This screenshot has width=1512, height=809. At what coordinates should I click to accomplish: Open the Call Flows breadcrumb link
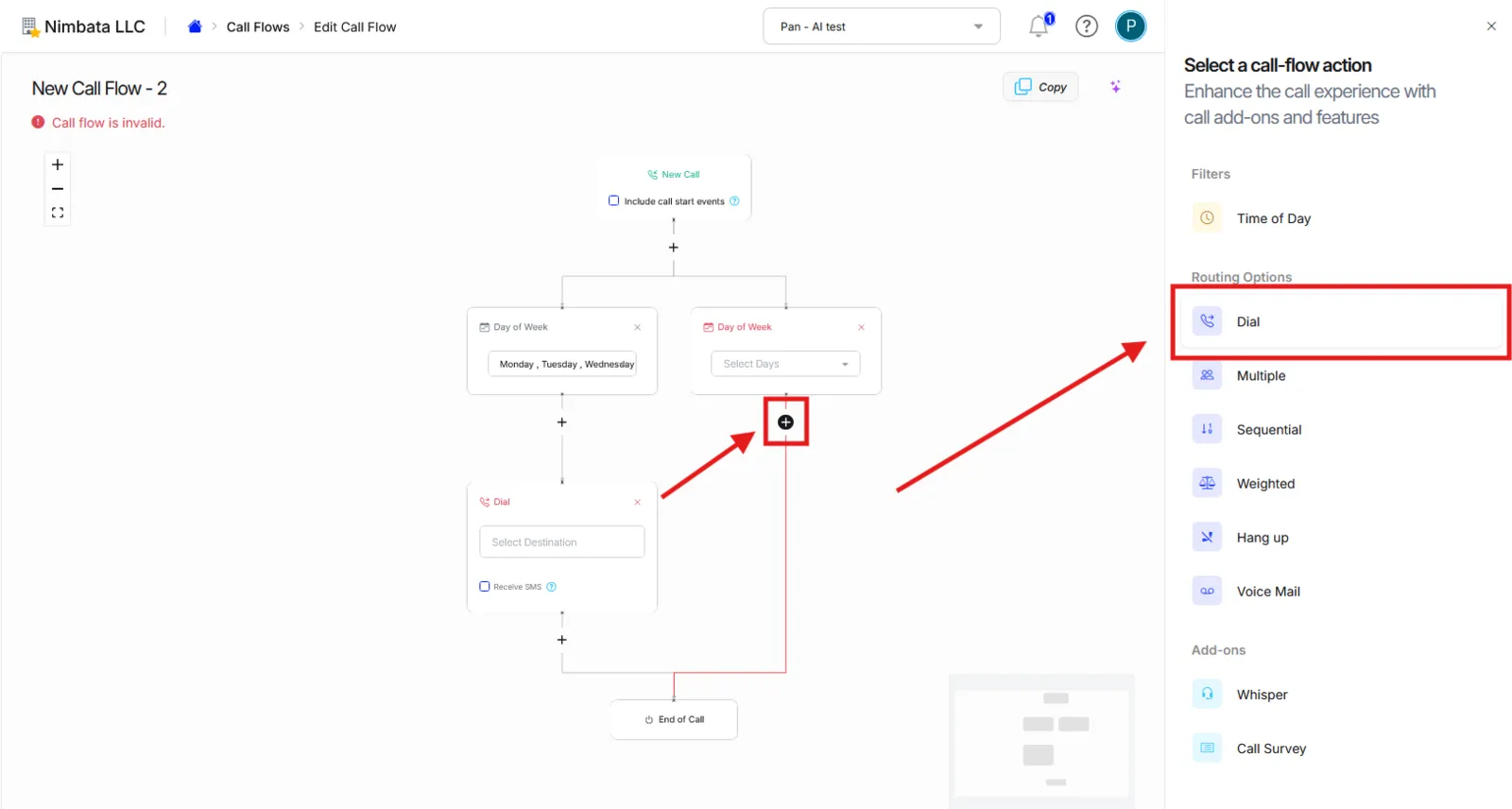coord(258,26)
